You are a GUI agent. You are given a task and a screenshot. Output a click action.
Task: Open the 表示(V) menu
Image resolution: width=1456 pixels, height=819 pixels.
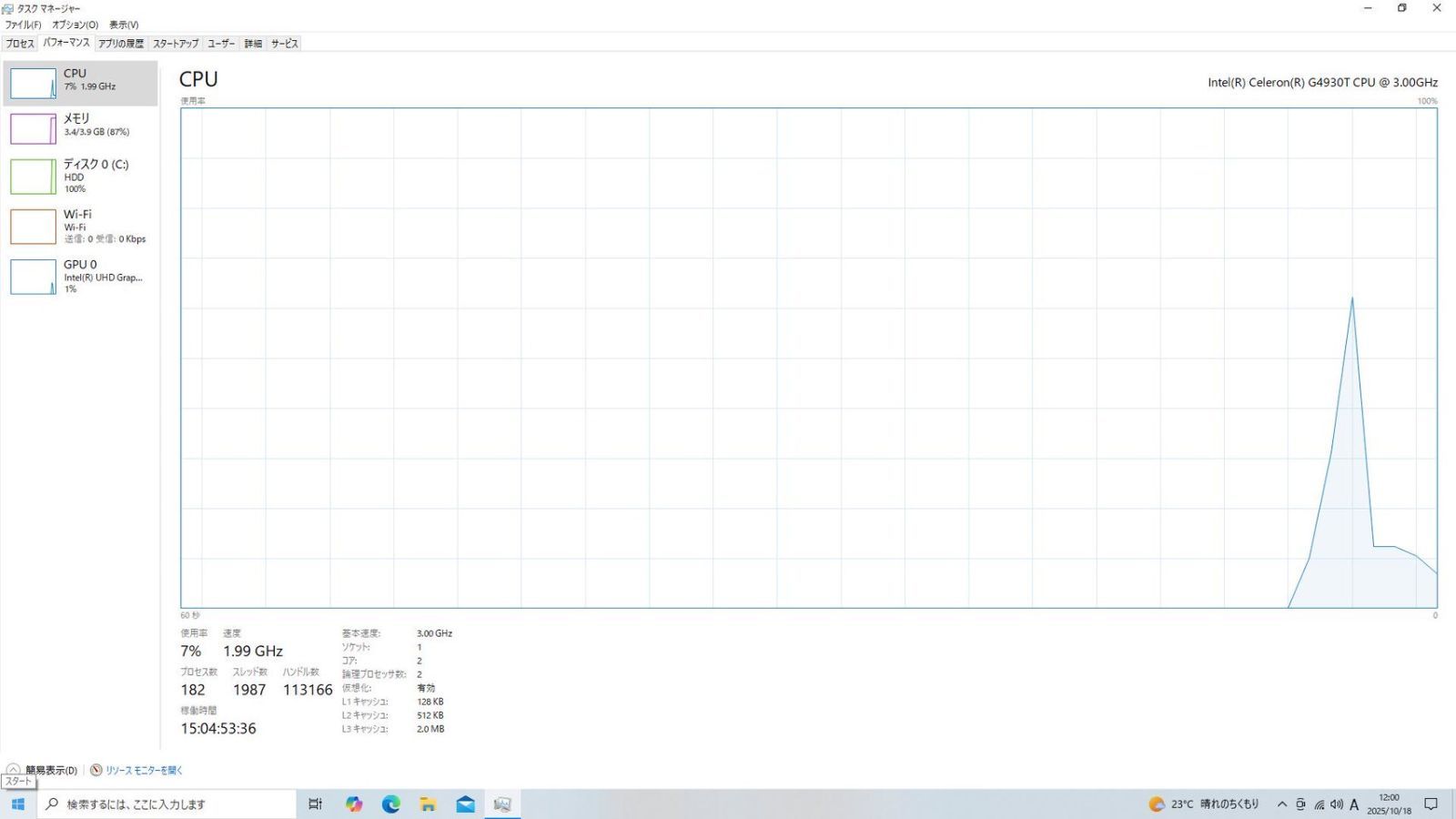click(x=124, y=25)
